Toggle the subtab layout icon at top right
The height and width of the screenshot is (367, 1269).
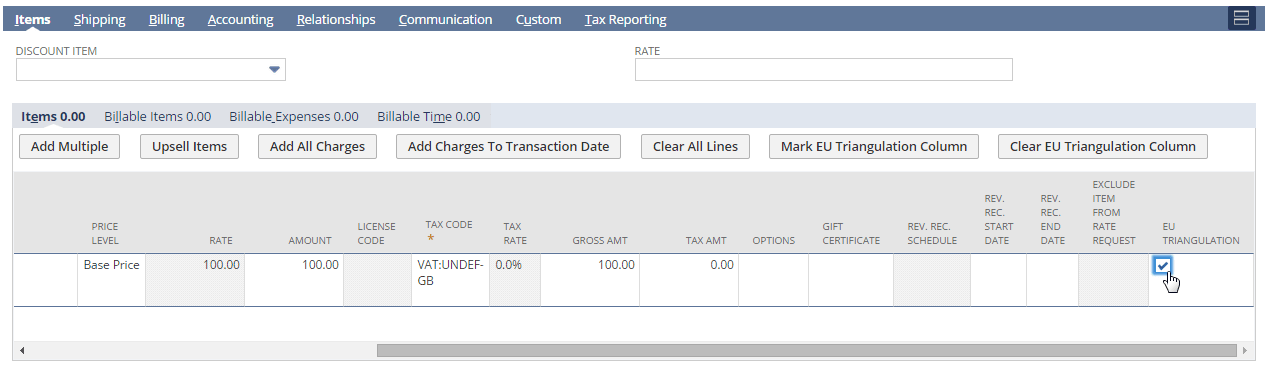[x=1241, y=18]
